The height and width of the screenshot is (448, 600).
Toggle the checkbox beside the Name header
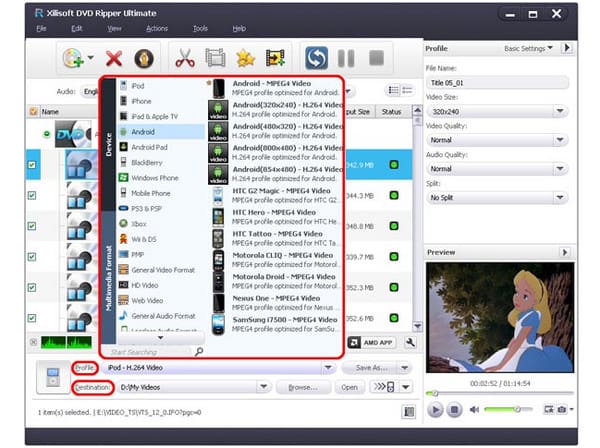coord(32,112)
